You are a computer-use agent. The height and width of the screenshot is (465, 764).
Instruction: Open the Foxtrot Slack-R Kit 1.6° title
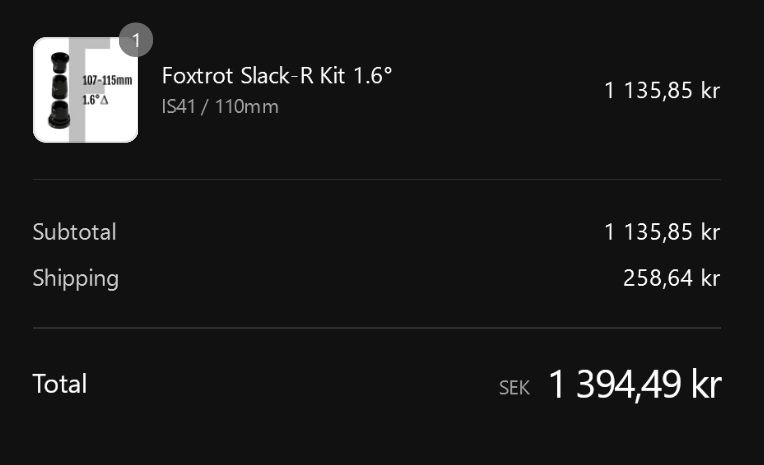coord(276,76)
